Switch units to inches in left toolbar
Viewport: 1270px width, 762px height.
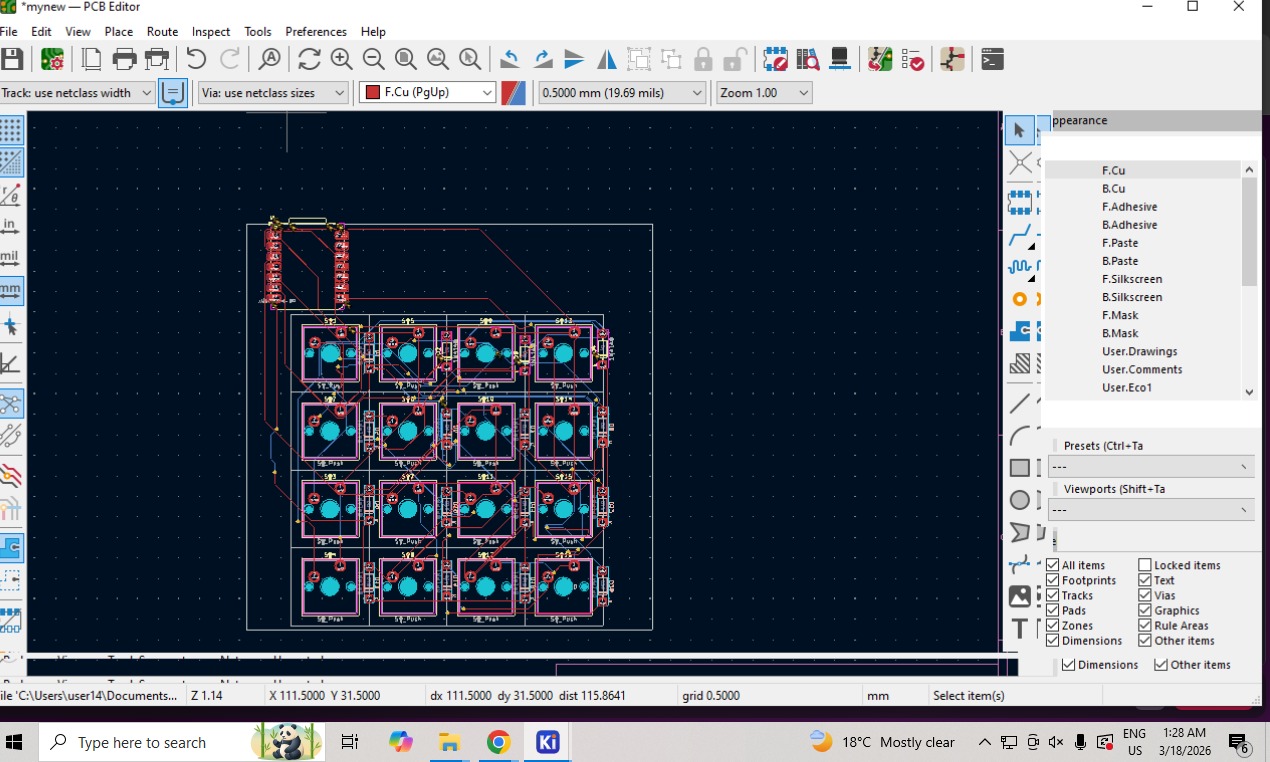click(x=10, y=225)
